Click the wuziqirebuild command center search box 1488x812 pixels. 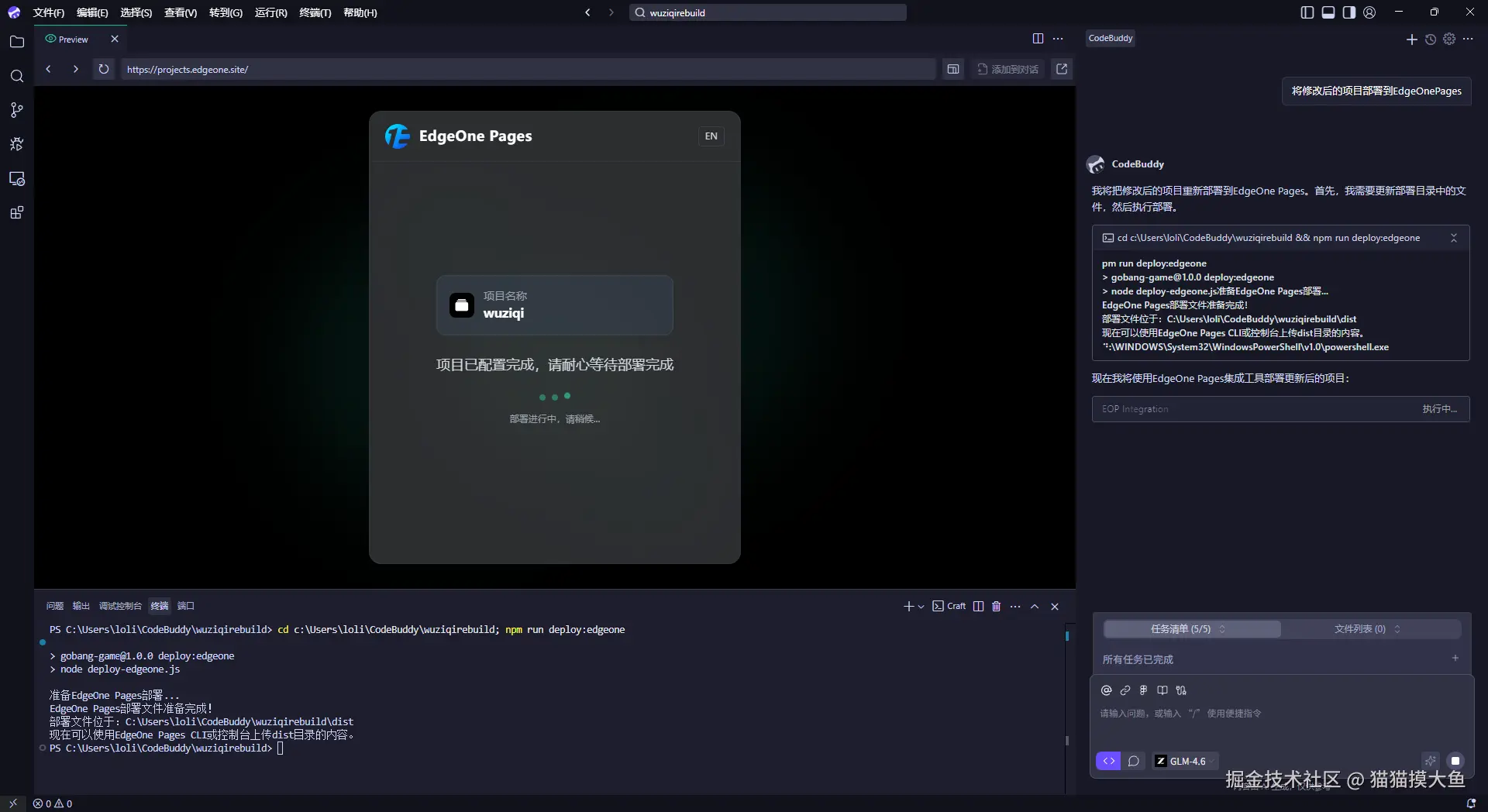tap(768, 12)
